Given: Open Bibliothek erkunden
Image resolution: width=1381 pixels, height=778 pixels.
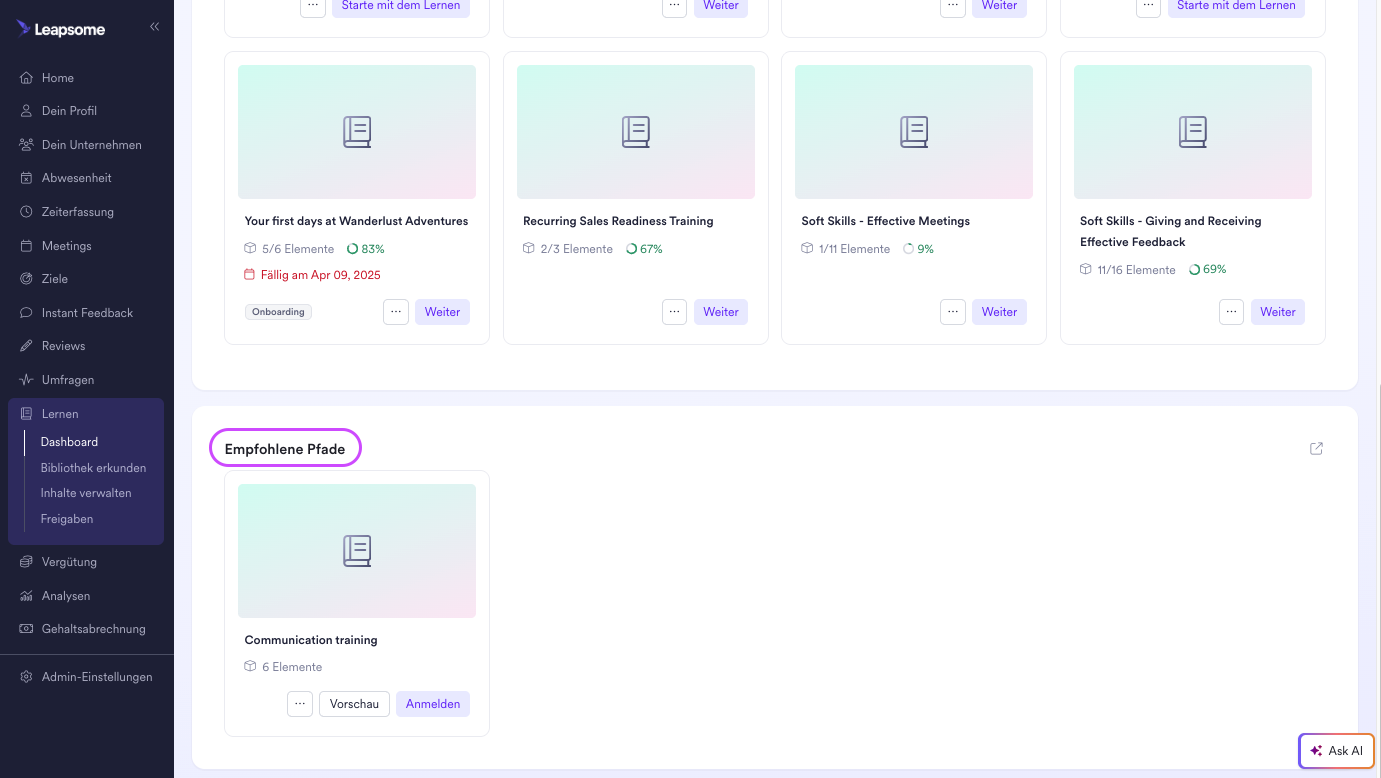Looking at the screenshot, I should click(93, 468).
